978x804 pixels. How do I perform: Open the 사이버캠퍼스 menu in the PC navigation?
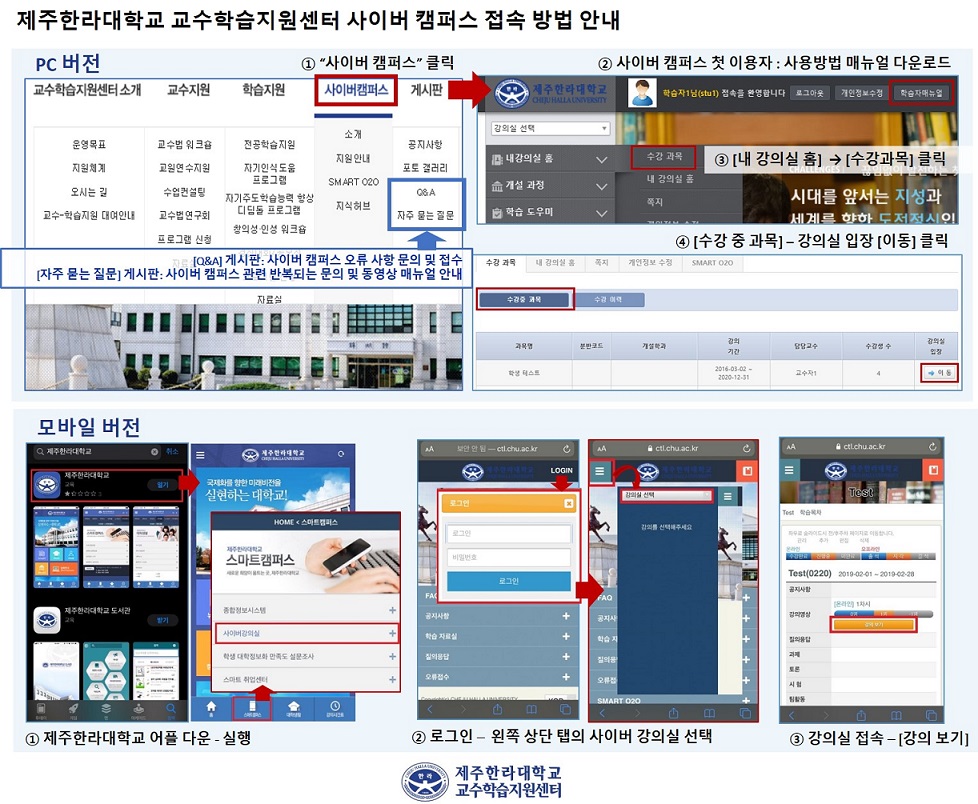[x=356, y=90]
